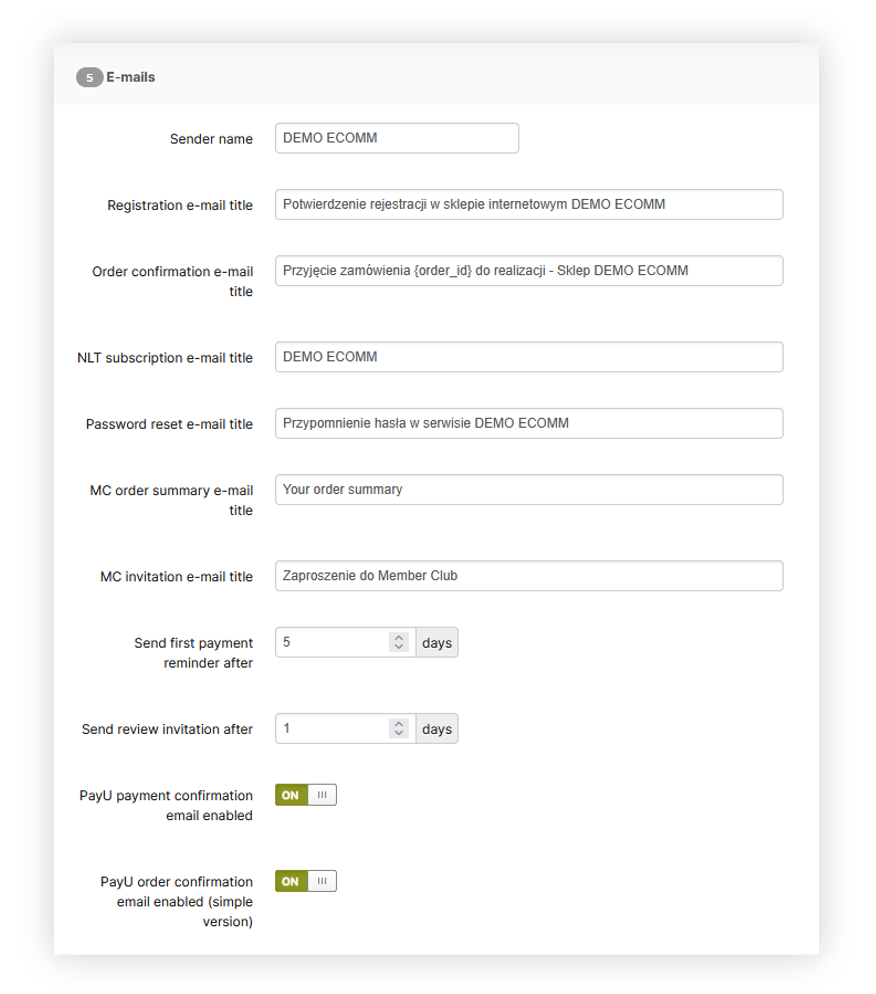Click the 'Sender name' label text
Viewport: 876px width, 994px height.
point(211,139)
